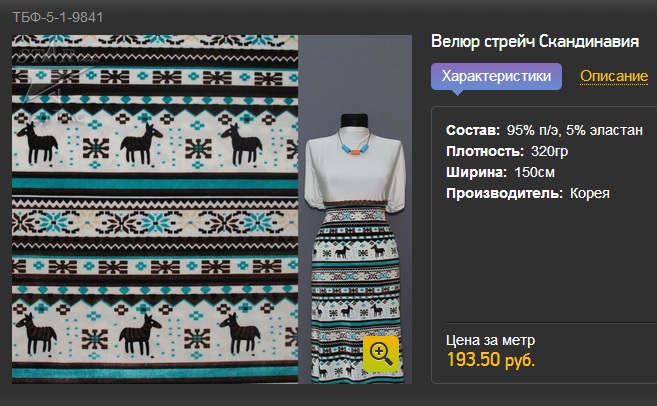Click the Цена за метр label
This screenshot has width=657, height=406.
coord(490,340)
